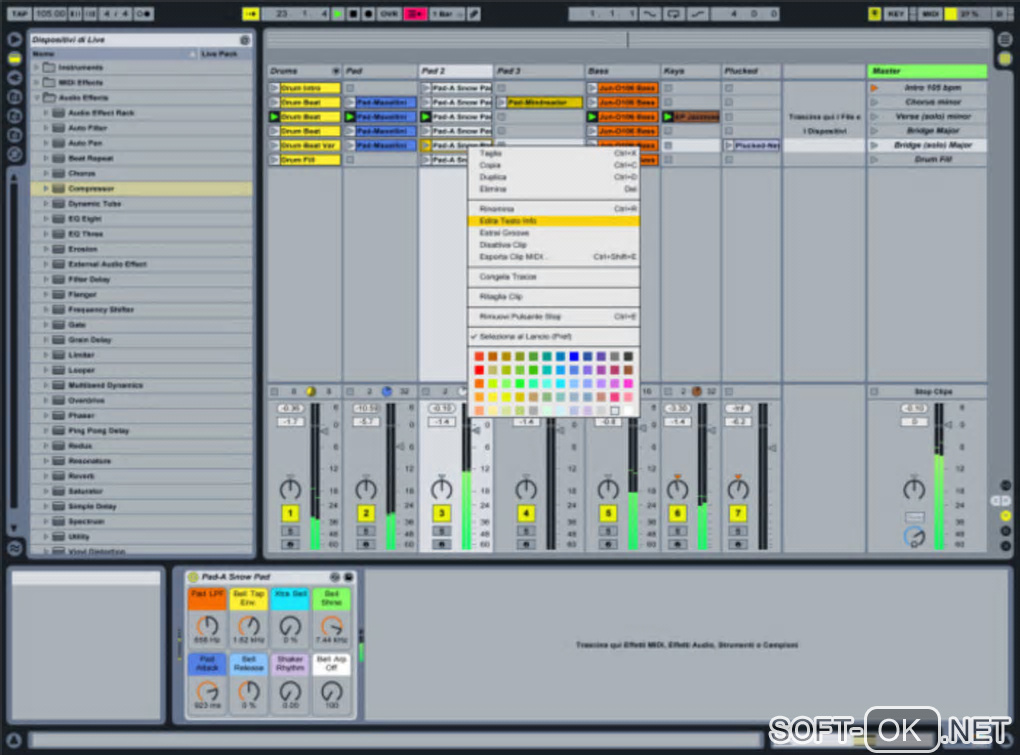Click the green Play button in transport

pos(338,13)
